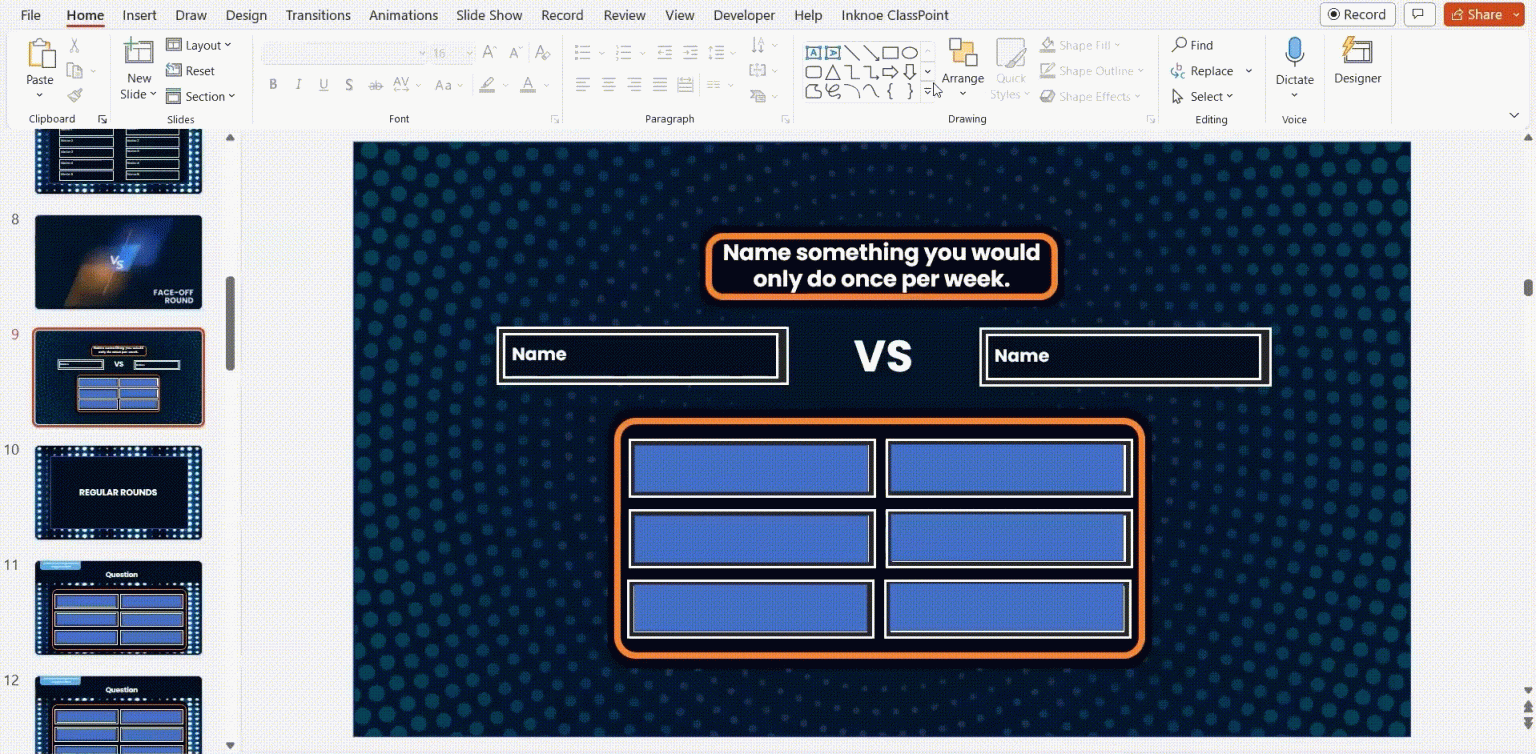
Task: Expand the Section dropdown
Action: coord(202,96)
